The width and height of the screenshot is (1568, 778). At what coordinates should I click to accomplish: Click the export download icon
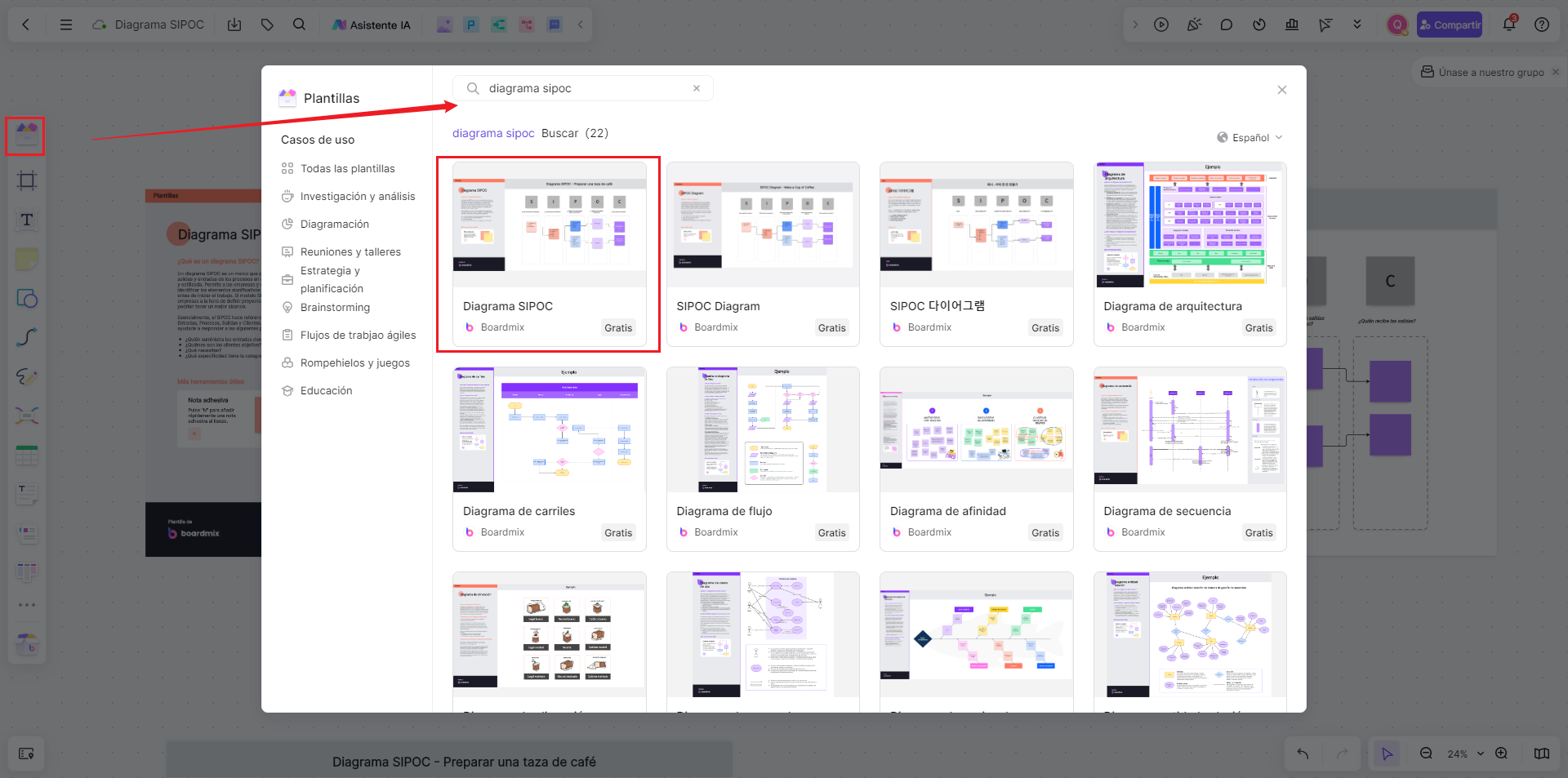(234, 24)
